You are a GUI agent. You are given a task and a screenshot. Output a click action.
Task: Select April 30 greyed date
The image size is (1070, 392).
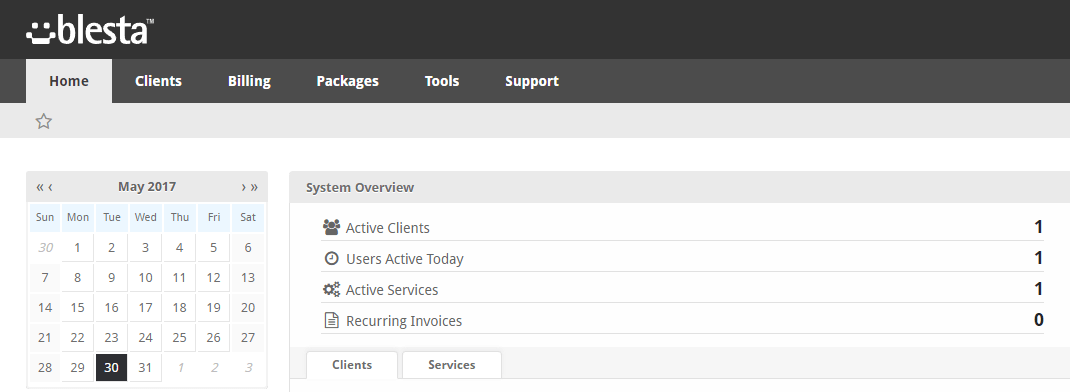(x=45, y=247)
